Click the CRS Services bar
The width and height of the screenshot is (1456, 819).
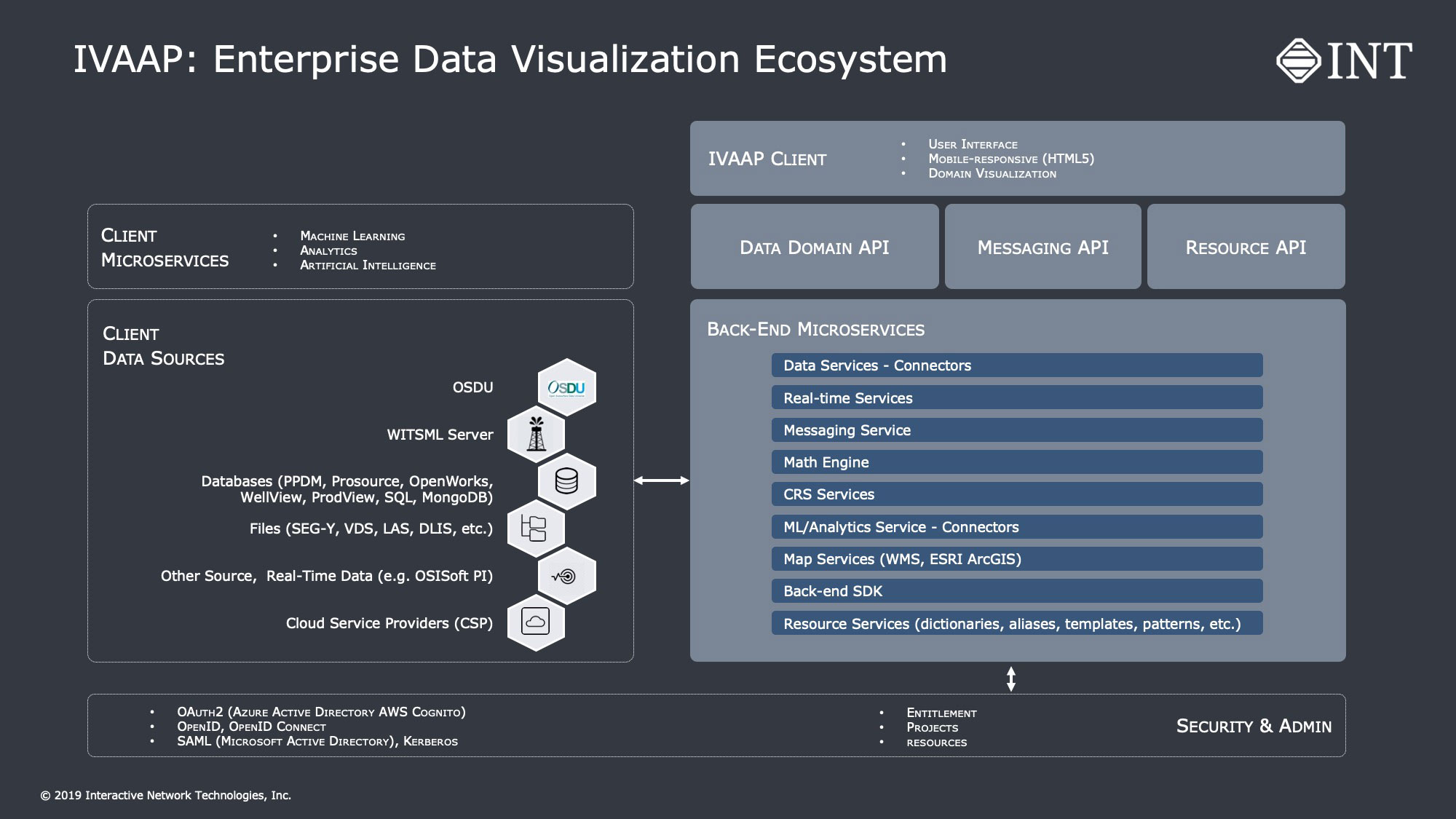(x=1017, y=494)
